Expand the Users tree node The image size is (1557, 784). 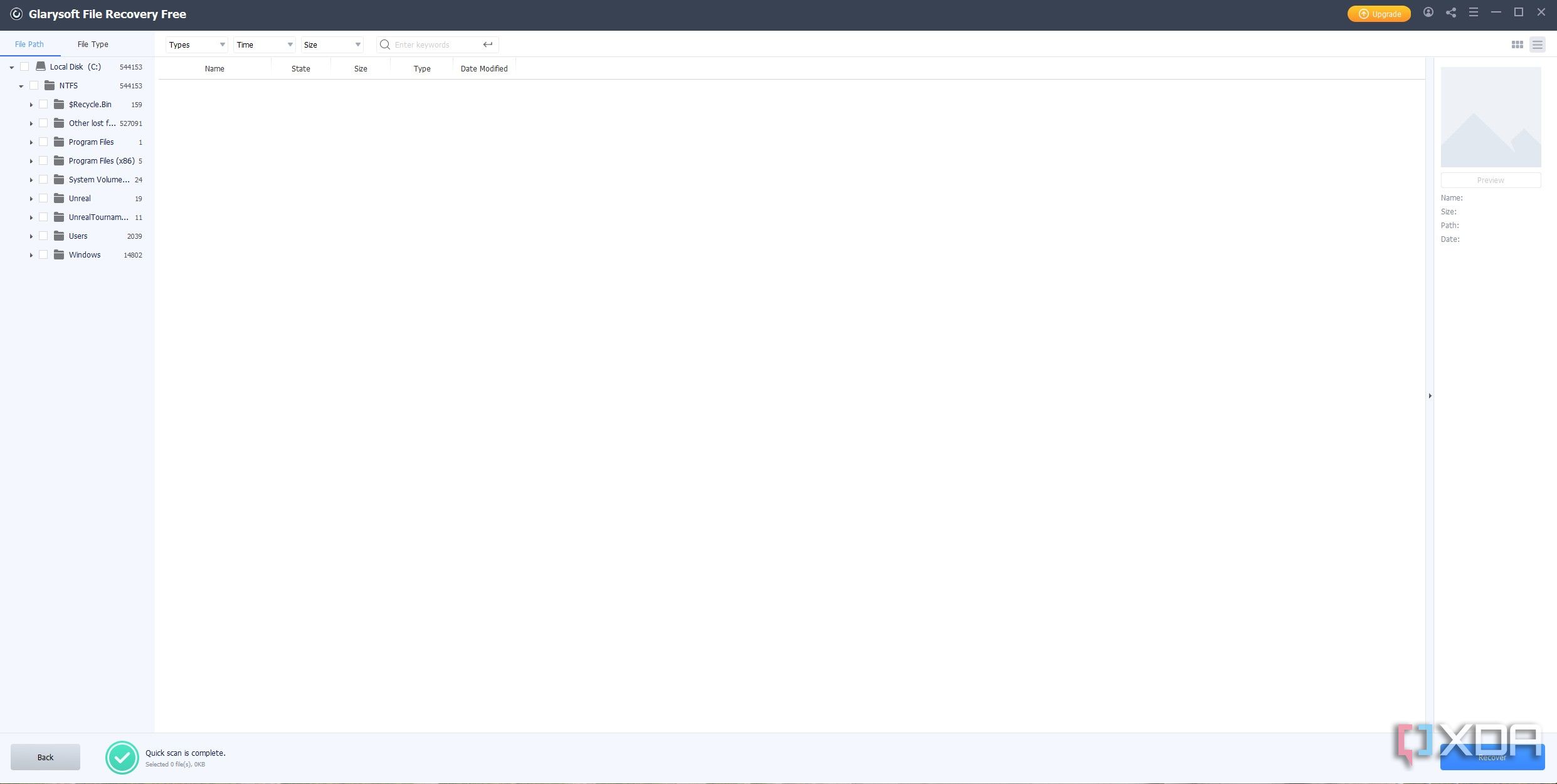(31, 236)
